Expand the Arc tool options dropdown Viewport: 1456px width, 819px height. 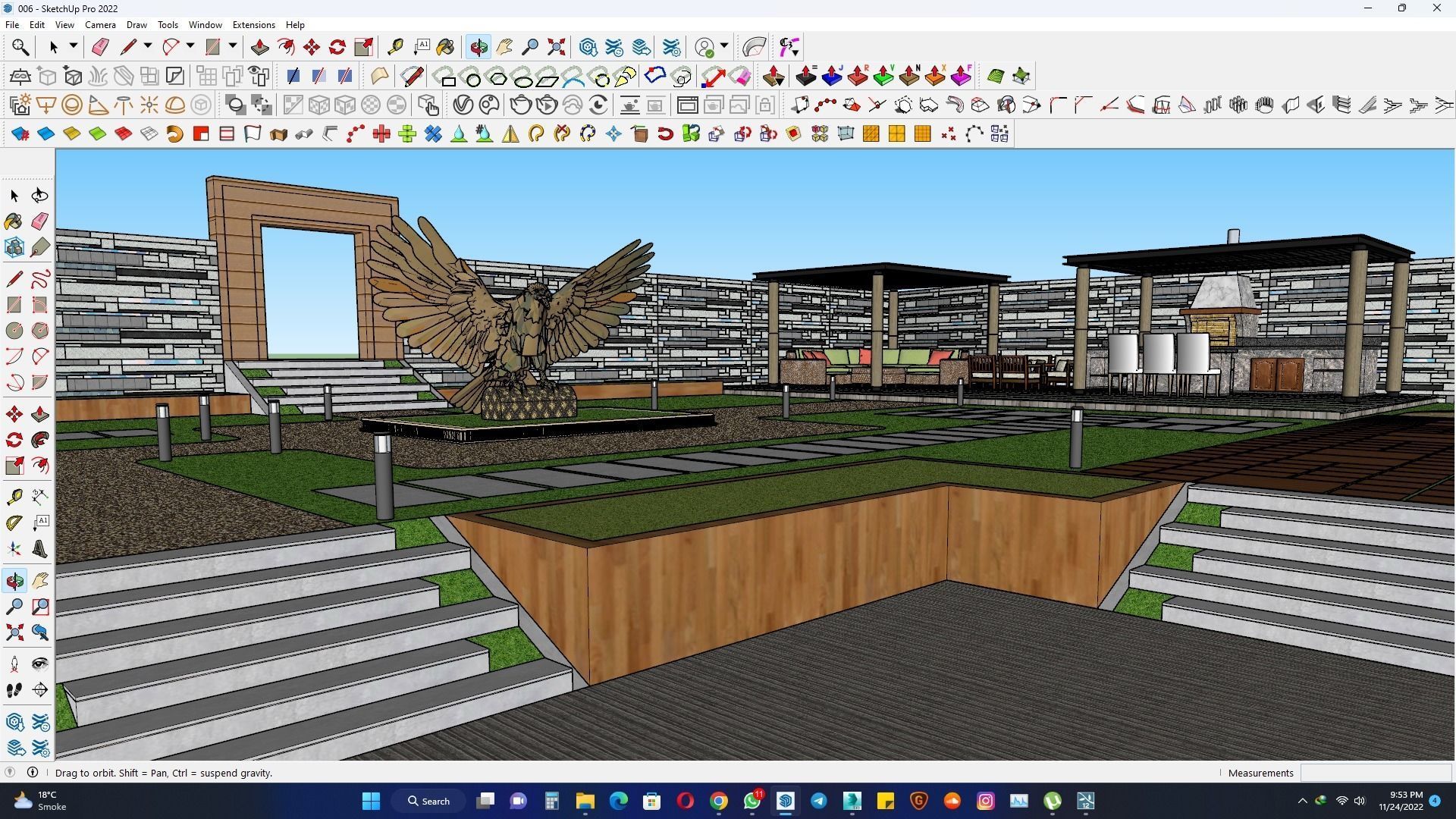(190, 47)
